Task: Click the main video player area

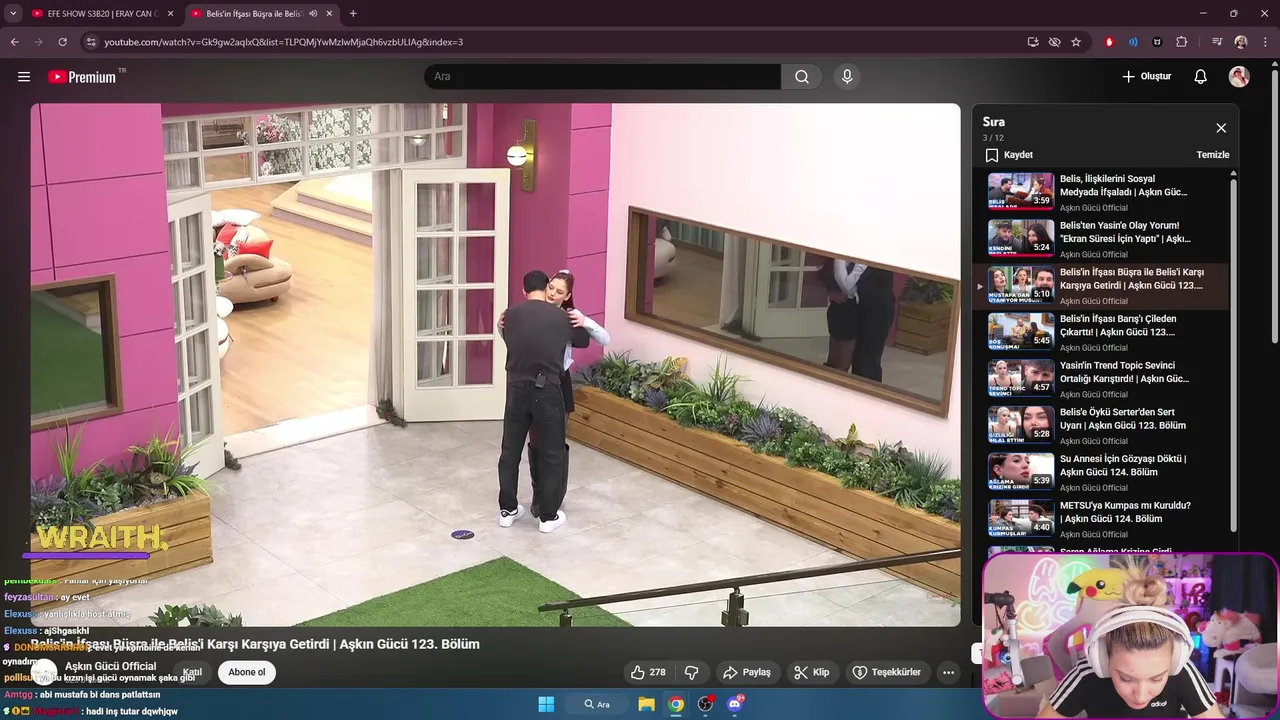Action: [x=495, y=365]
